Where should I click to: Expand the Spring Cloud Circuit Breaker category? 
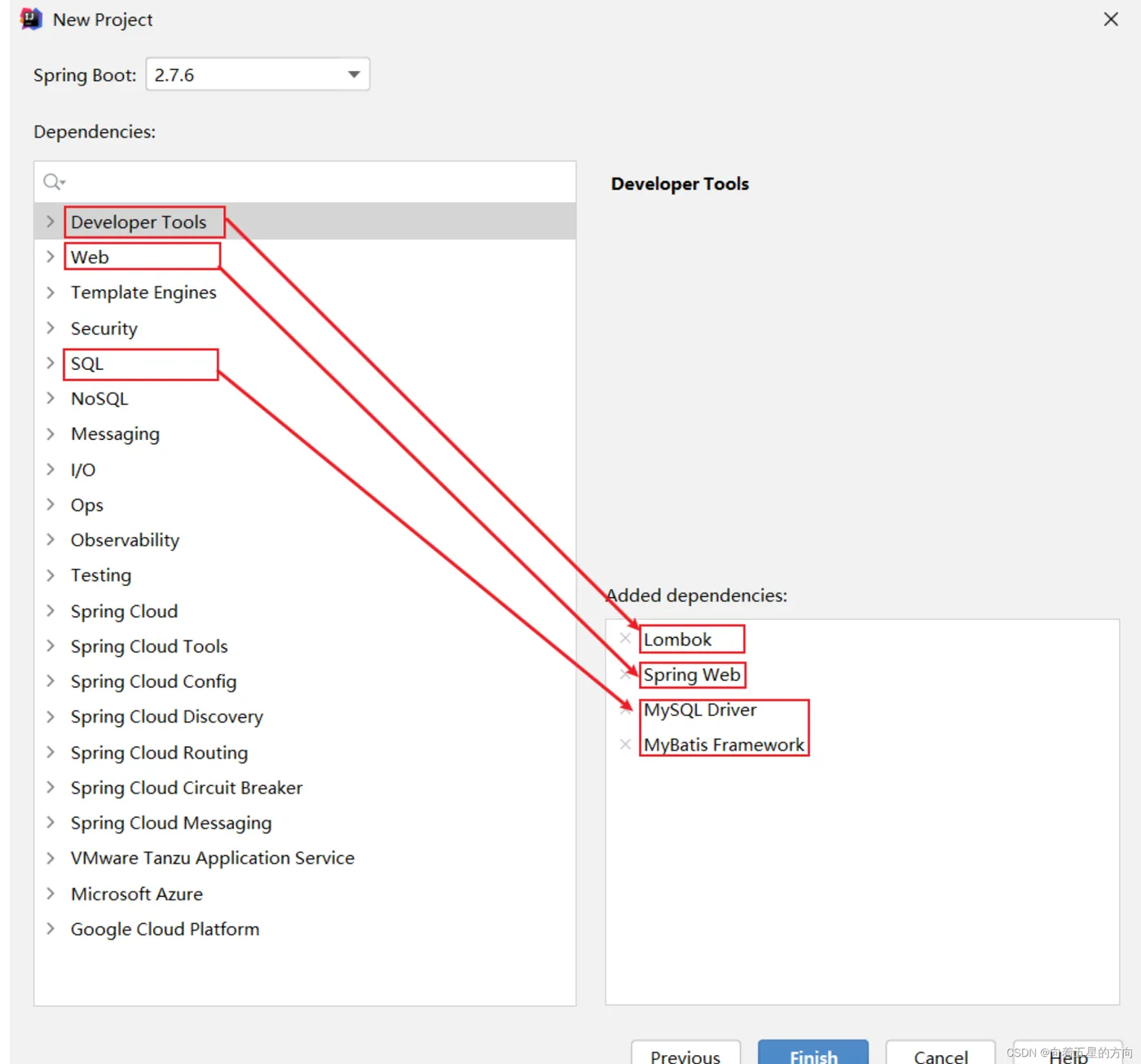pyautogui.click(x=51, y=787)
